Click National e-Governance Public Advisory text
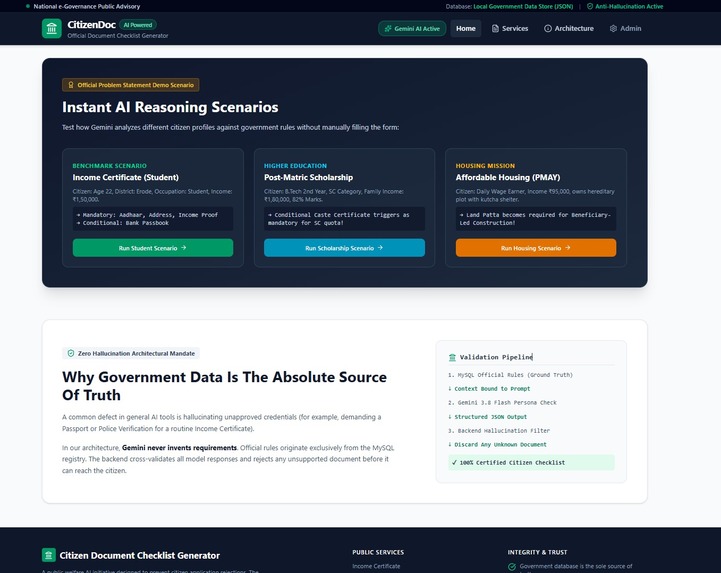 pyautogui.click(x=86, y=6)
